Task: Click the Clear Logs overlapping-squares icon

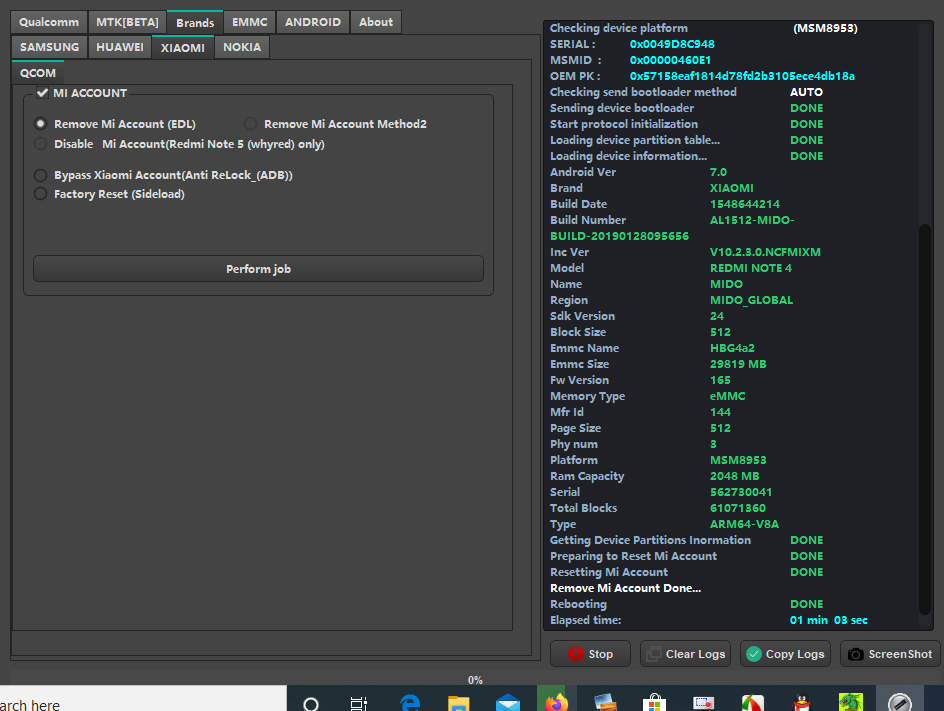Action: [654, 654]
